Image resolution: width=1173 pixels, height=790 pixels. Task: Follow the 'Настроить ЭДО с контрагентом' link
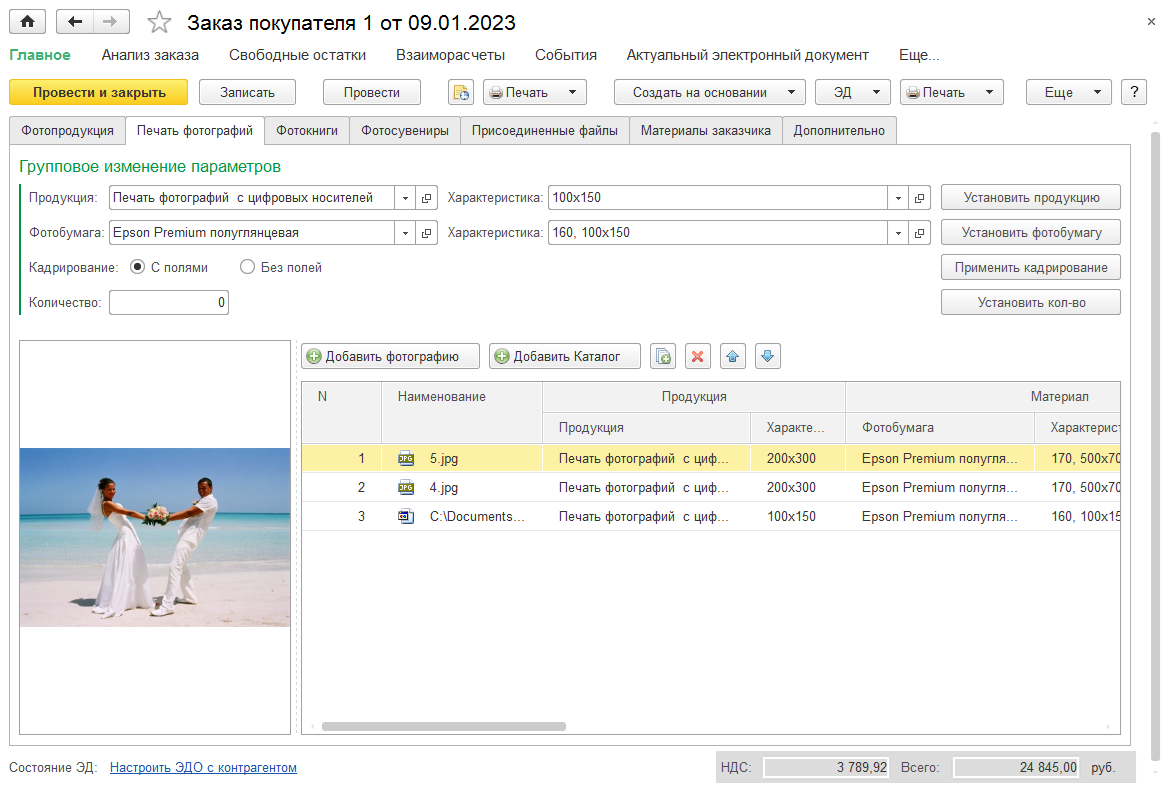click(x=203, y=768)
